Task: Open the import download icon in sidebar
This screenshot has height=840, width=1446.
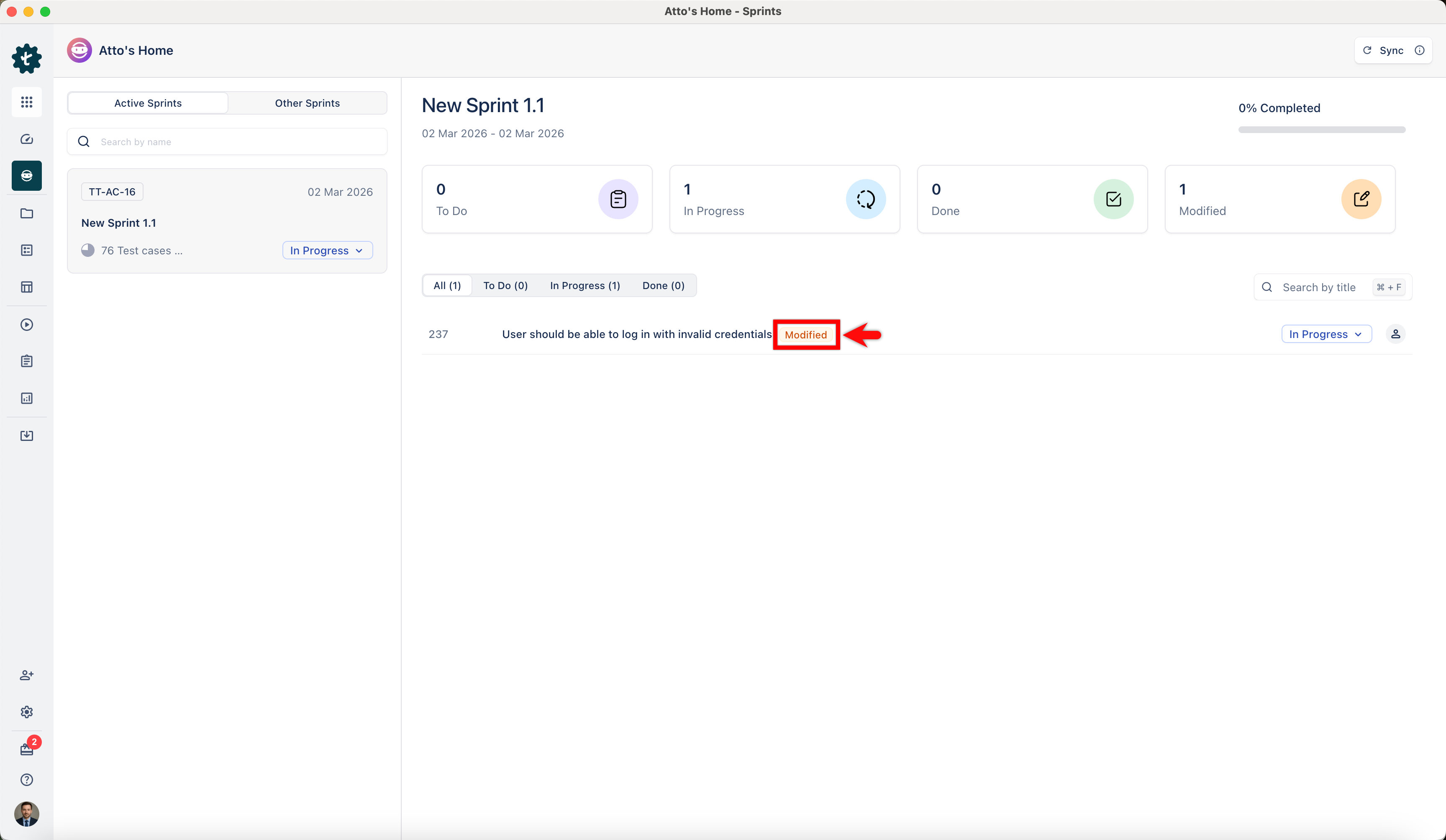Action: (x=26, y=435)
